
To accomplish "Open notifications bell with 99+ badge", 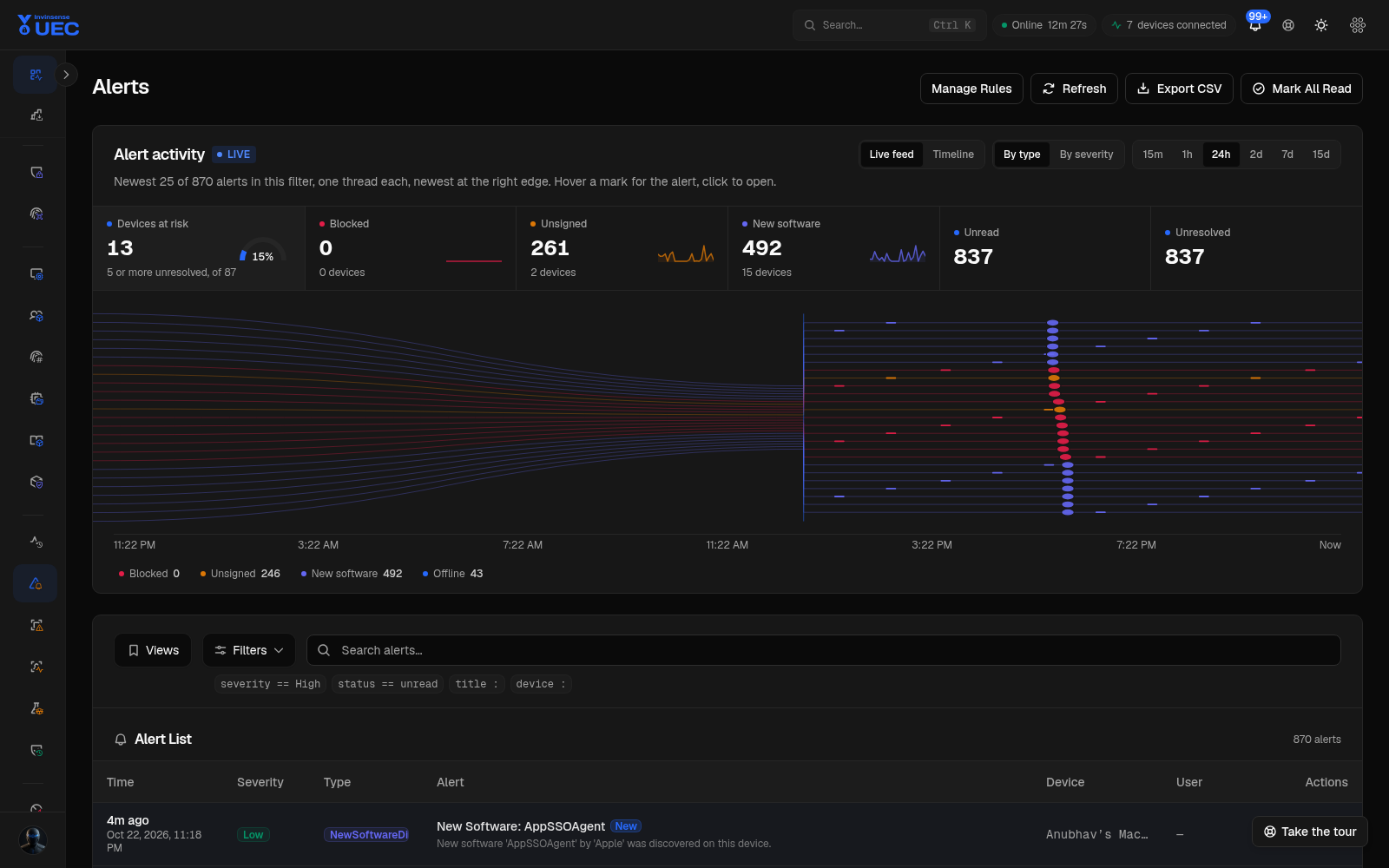I will [1255, 25].
